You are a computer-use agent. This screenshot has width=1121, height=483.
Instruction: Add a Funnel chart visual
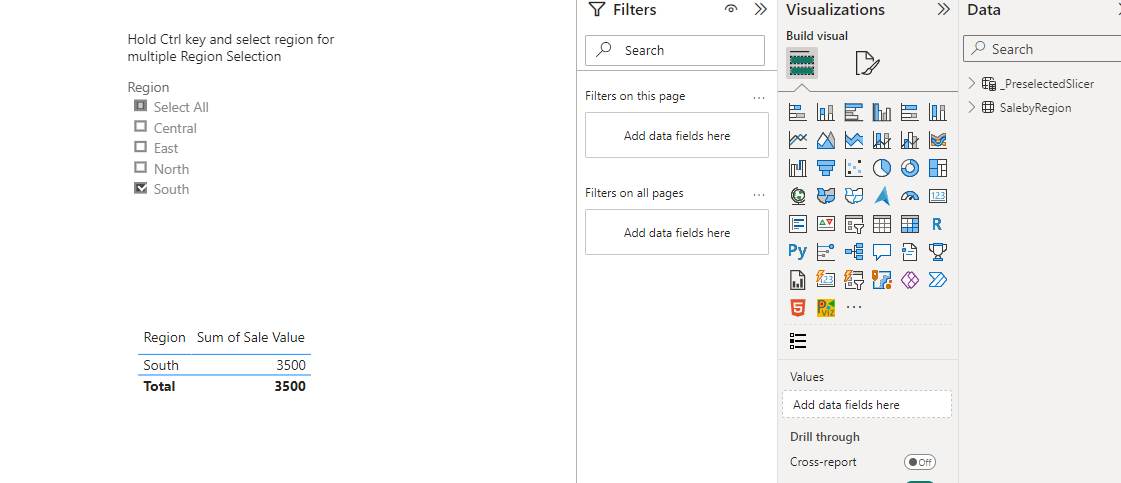point(826,168)
